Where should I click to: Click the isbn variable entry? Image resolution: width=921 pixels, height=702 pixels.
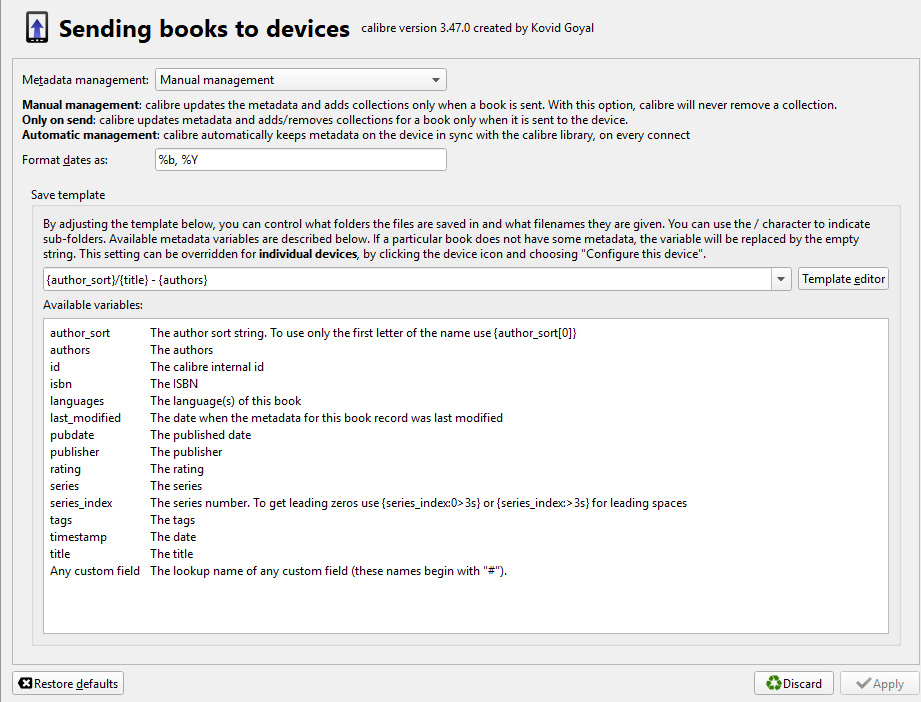[61, 384]
